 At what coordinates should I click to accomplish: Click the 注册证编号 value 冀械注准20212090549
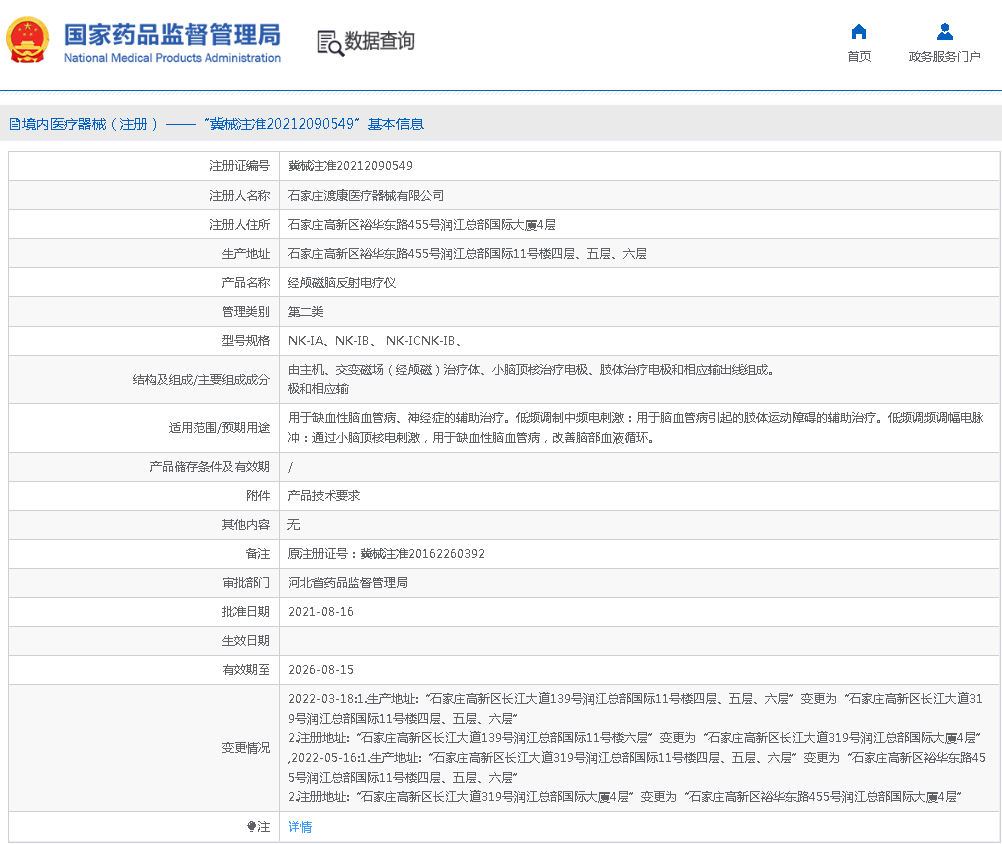tap(350, 166)
